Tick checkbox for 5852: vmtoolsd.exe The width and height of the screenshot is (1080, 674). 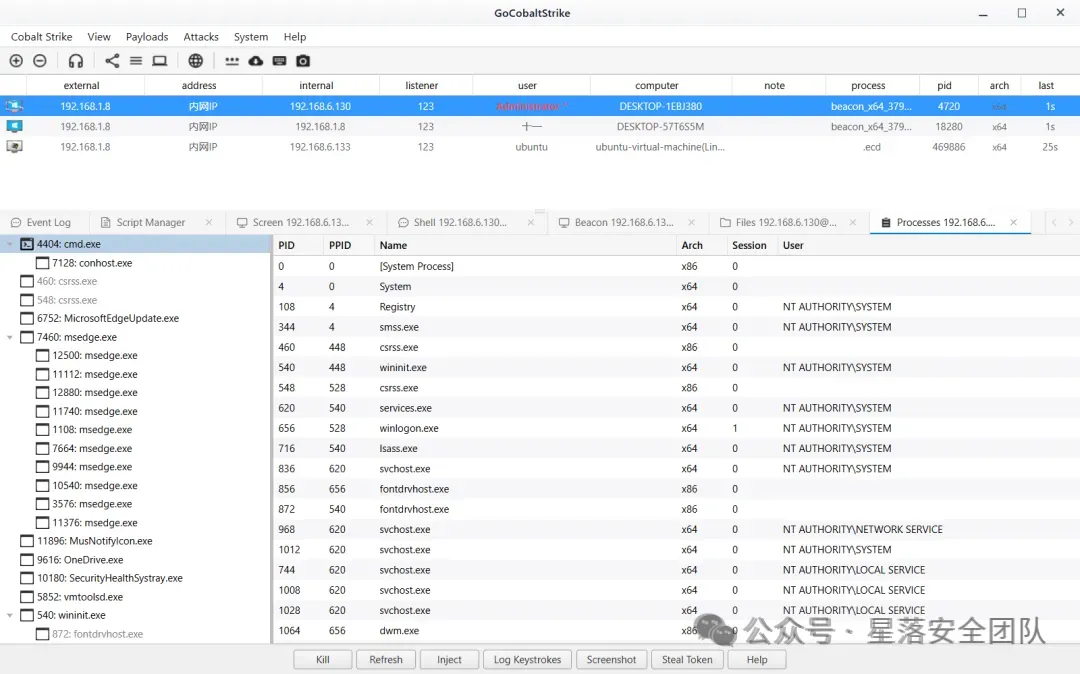[x=27, y=597]
